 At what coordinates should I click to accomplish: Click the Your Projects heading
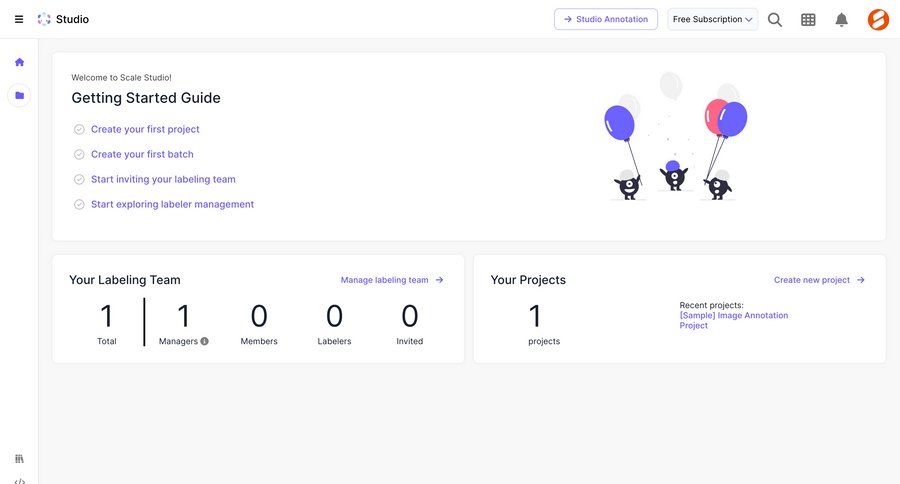coord(528,280)
